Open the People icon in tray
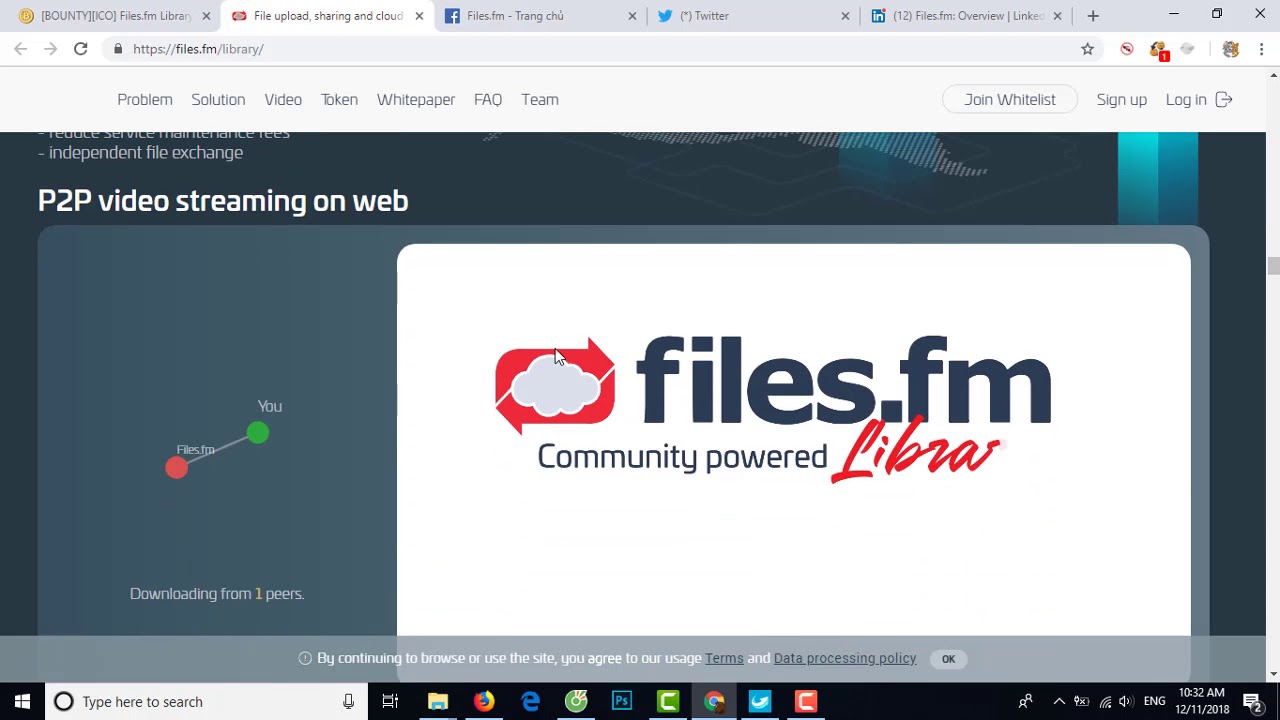Screen dimensions: 1280x720 coord(1025,701)
